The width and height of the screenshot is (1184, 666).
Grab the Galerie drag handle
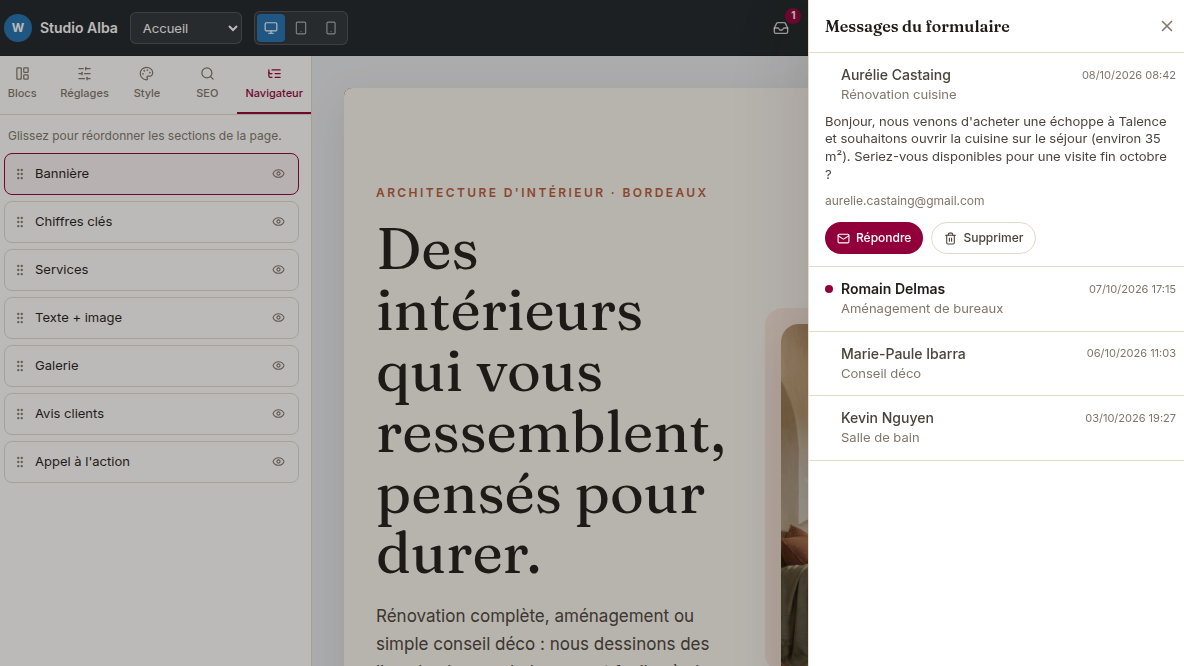coord(20,365)
